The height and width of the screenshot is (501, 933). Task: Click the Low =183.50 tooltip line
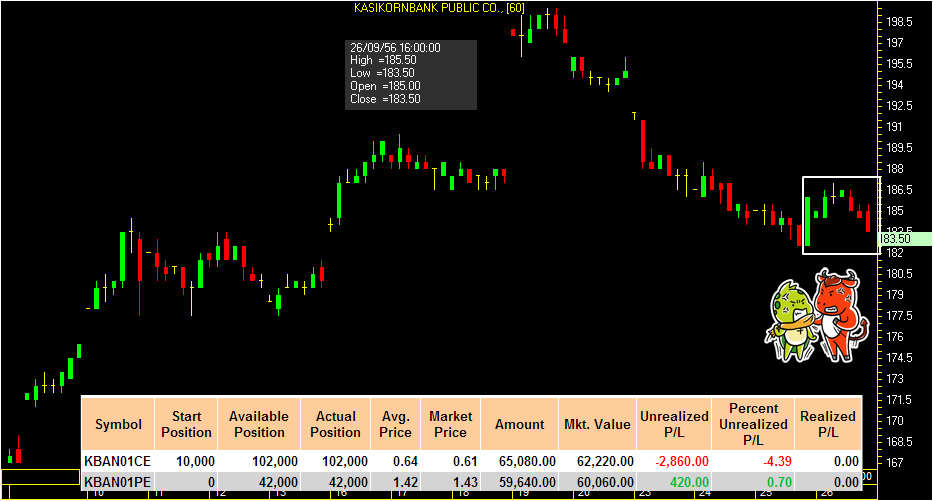[x=382, y=73]
